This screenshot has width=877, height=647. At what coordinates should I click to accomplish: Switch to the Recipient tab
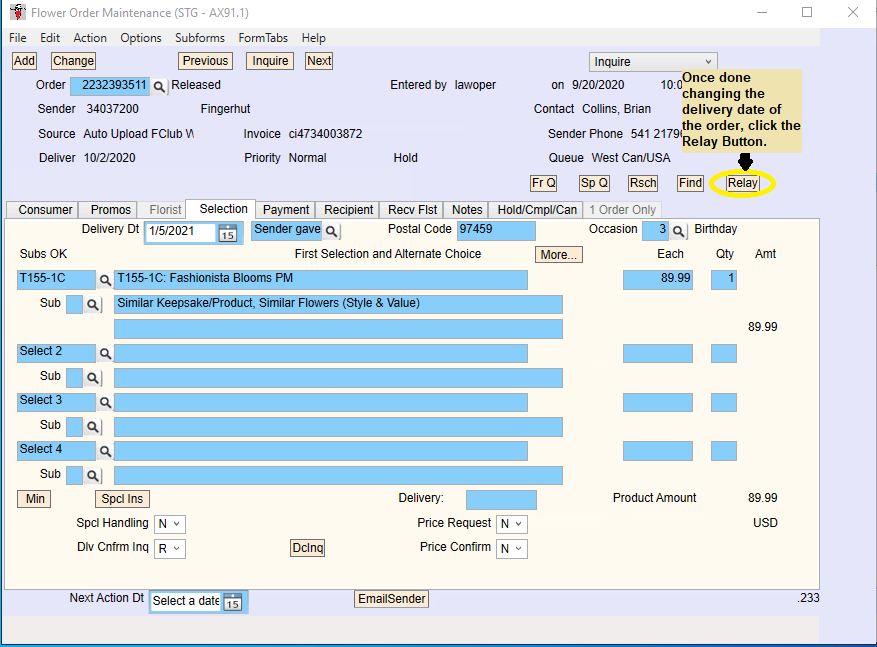pos(348,210)
